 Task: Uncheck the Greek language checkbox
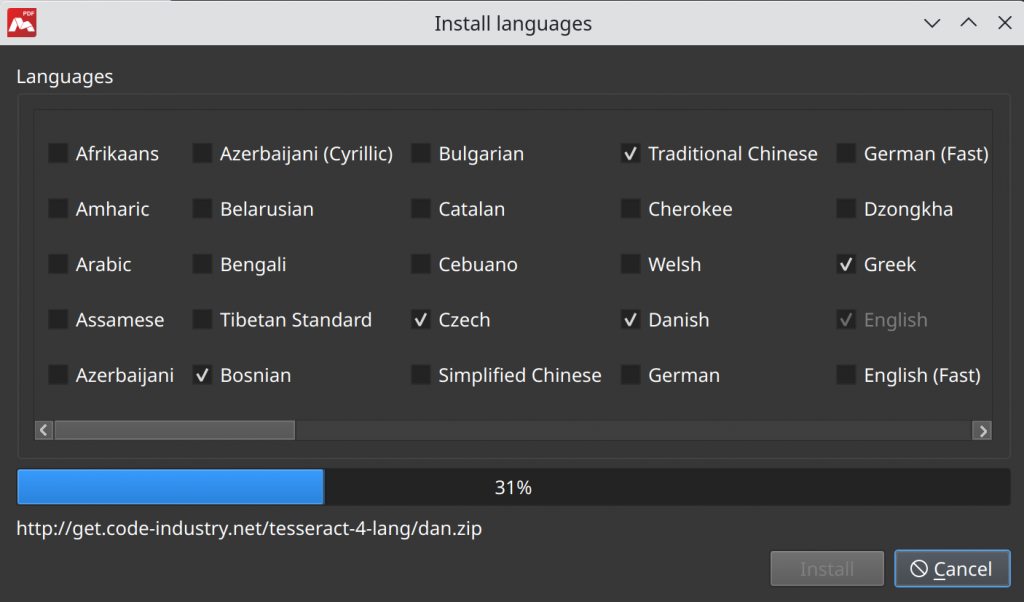tap(846, 265)
